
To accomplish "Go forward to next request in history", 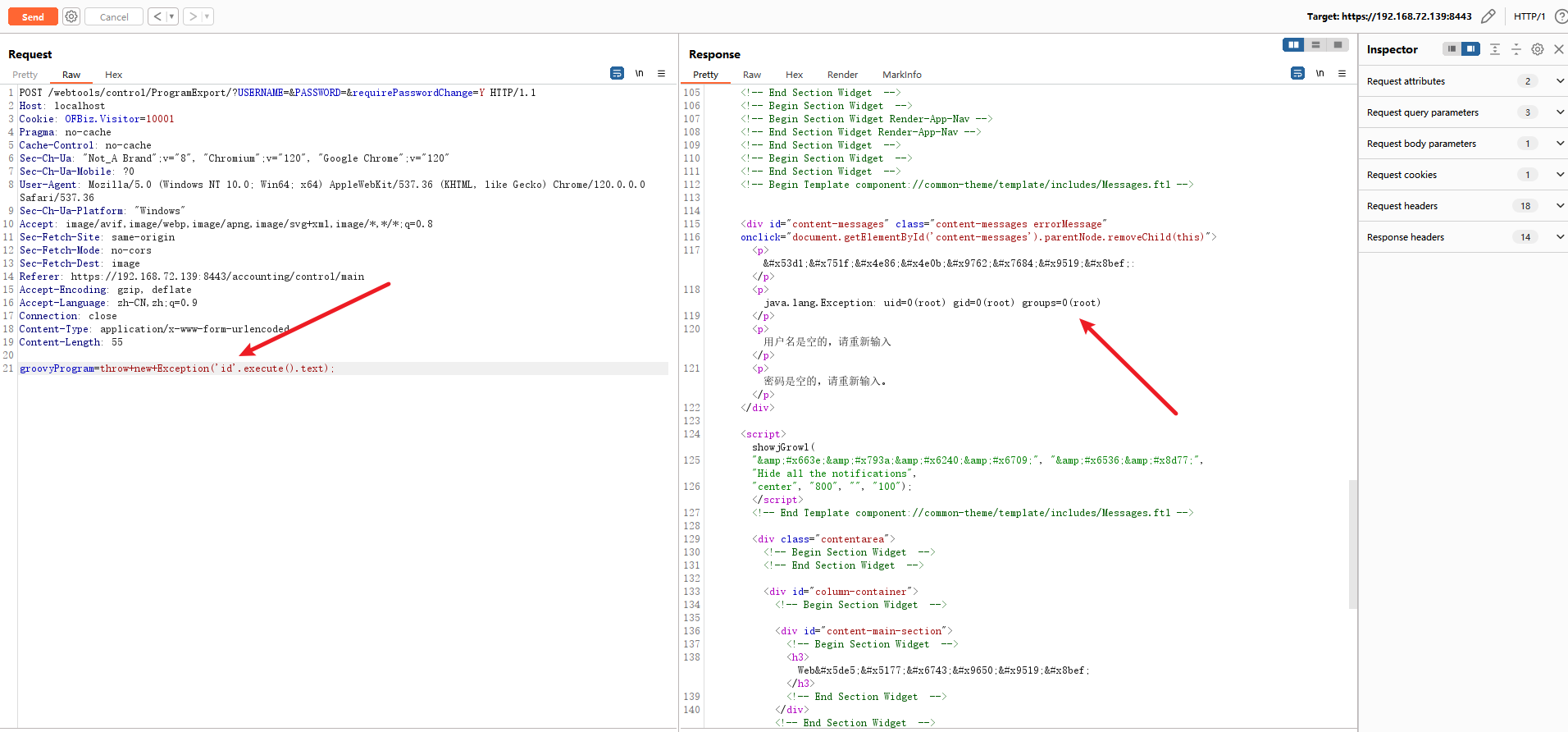I will [x=193, y=16].
